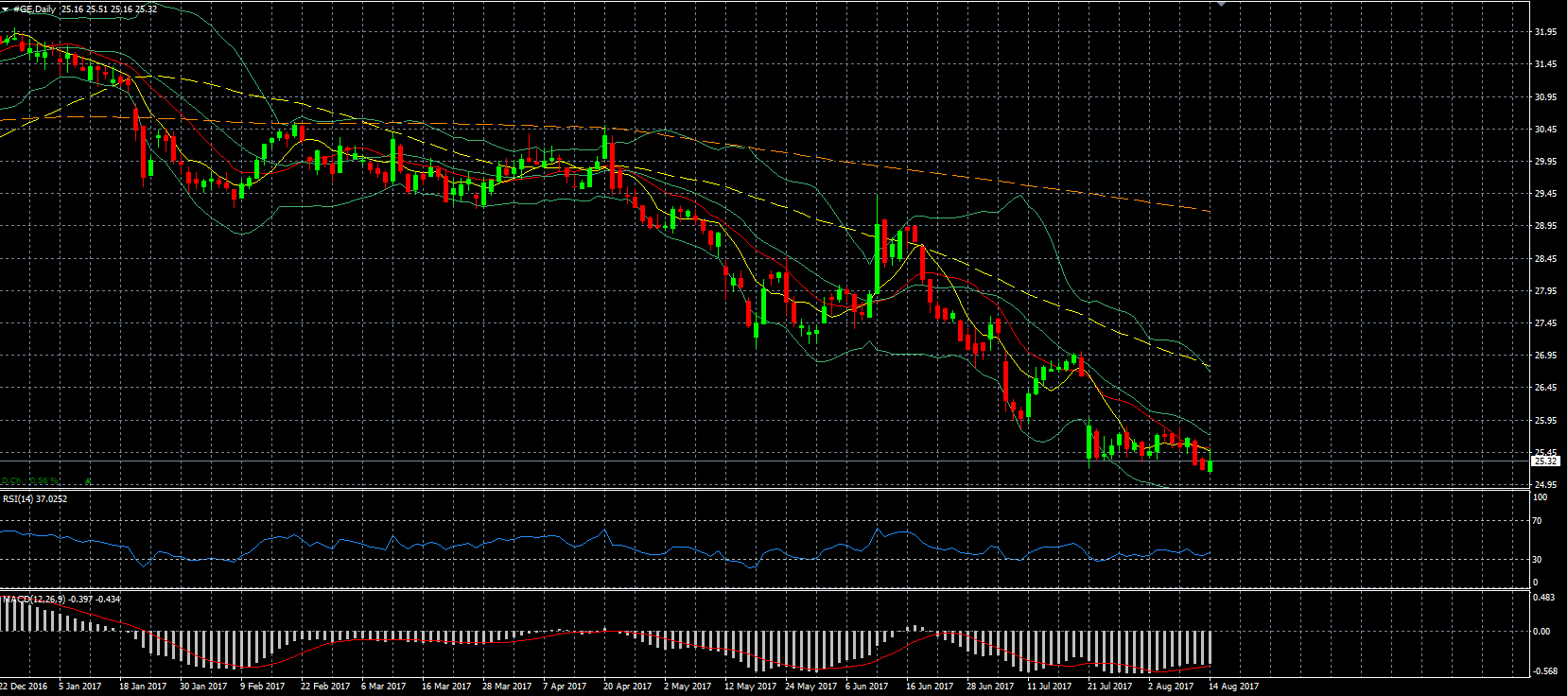Open the chart menu triangle beside #GE,Daily
The image size is (1568, 696).
(6, 9)
